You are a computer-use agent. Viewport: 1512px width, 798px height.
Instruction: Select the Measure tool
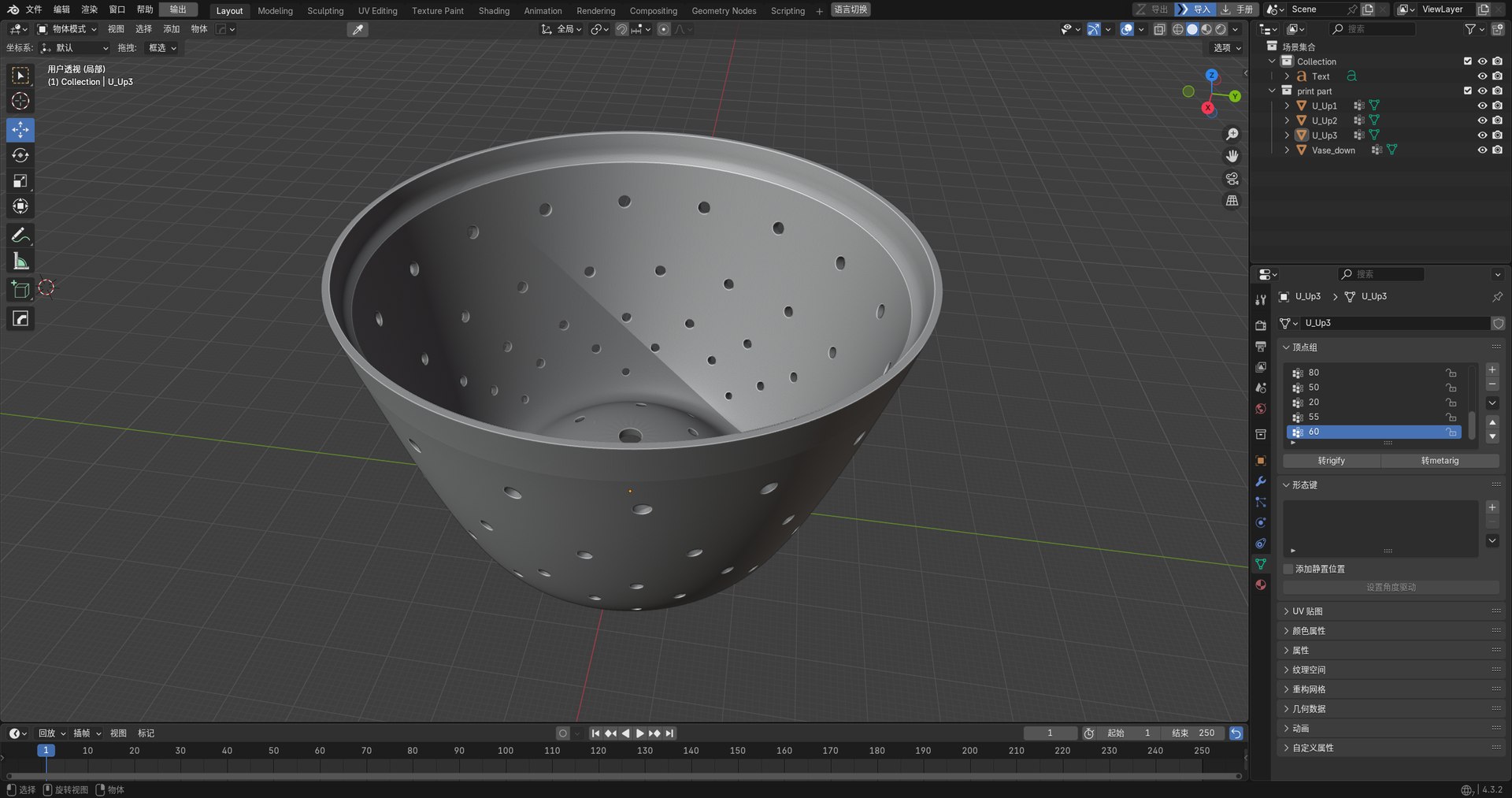click(x=20, y=261)
